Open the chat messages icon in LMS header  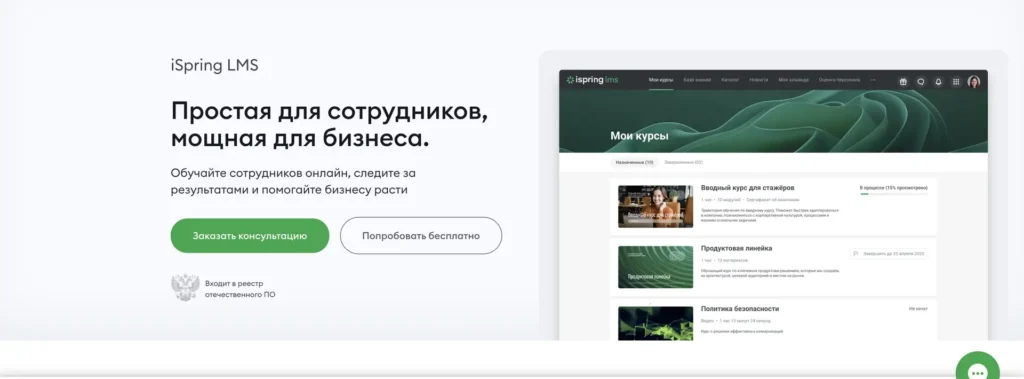coord(921,82)
